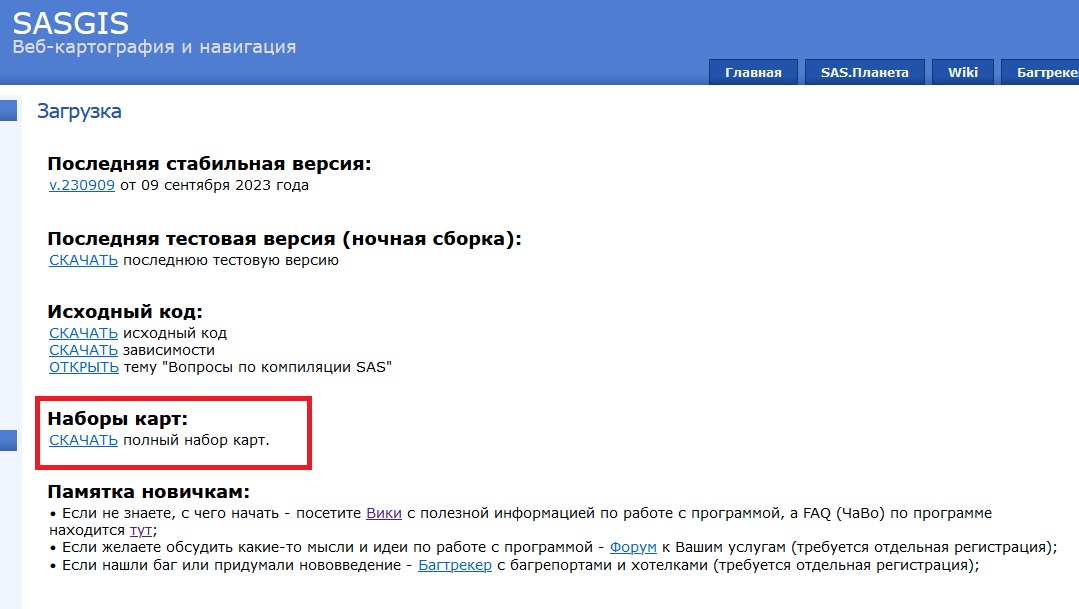
Task: Click the 'тут' FAQ link
Action: [140, 530]
